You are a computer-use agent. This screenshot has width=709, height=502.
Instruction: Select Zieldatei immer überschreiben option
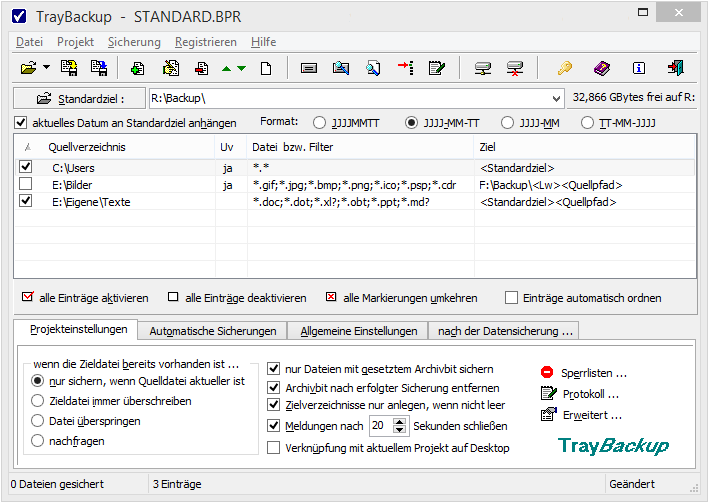pos(38,401)
